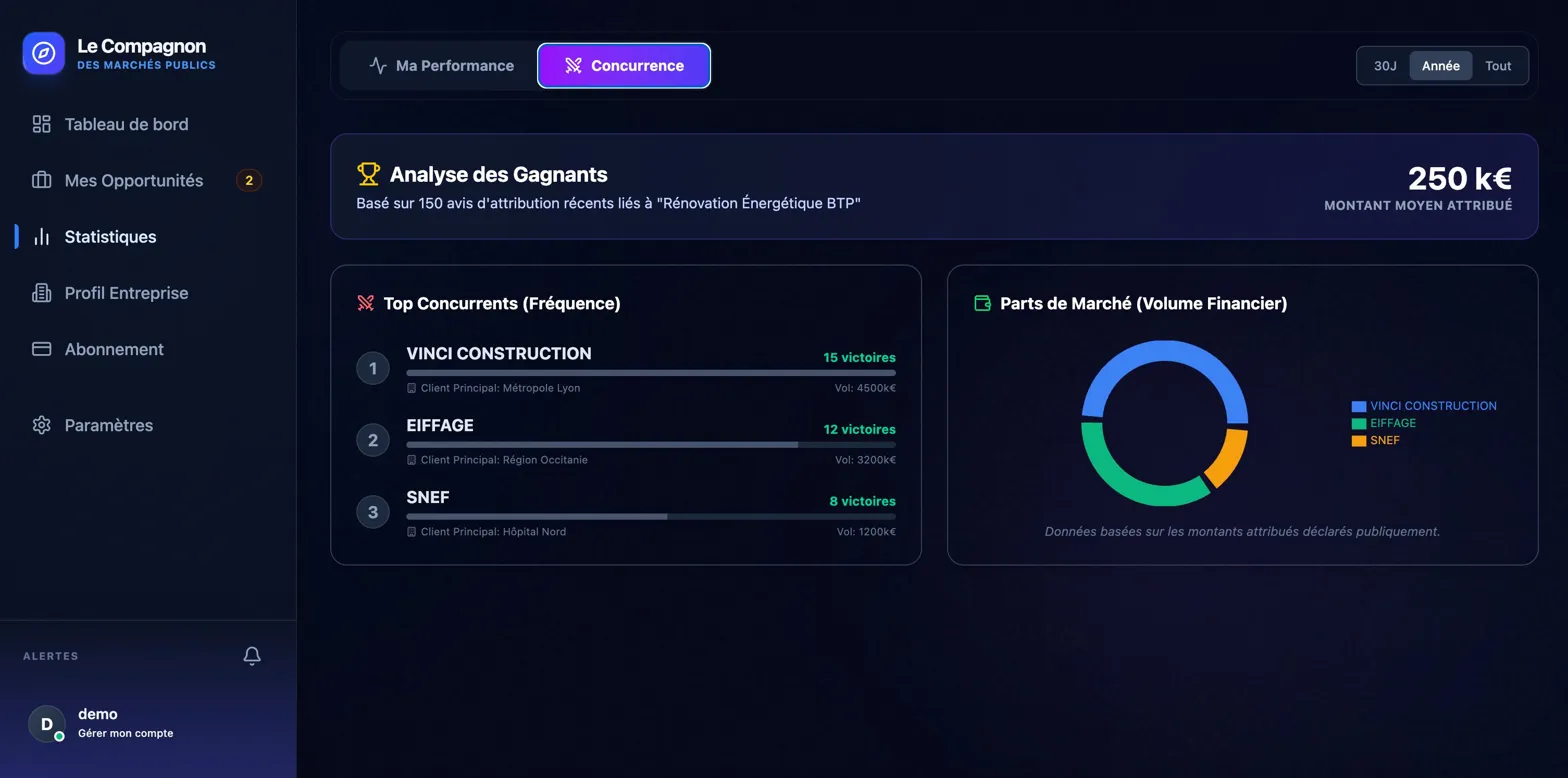Open Tableau de bord in sidebar
Image resolution: width=1568 pixels, height=778 pixels.
148,124
